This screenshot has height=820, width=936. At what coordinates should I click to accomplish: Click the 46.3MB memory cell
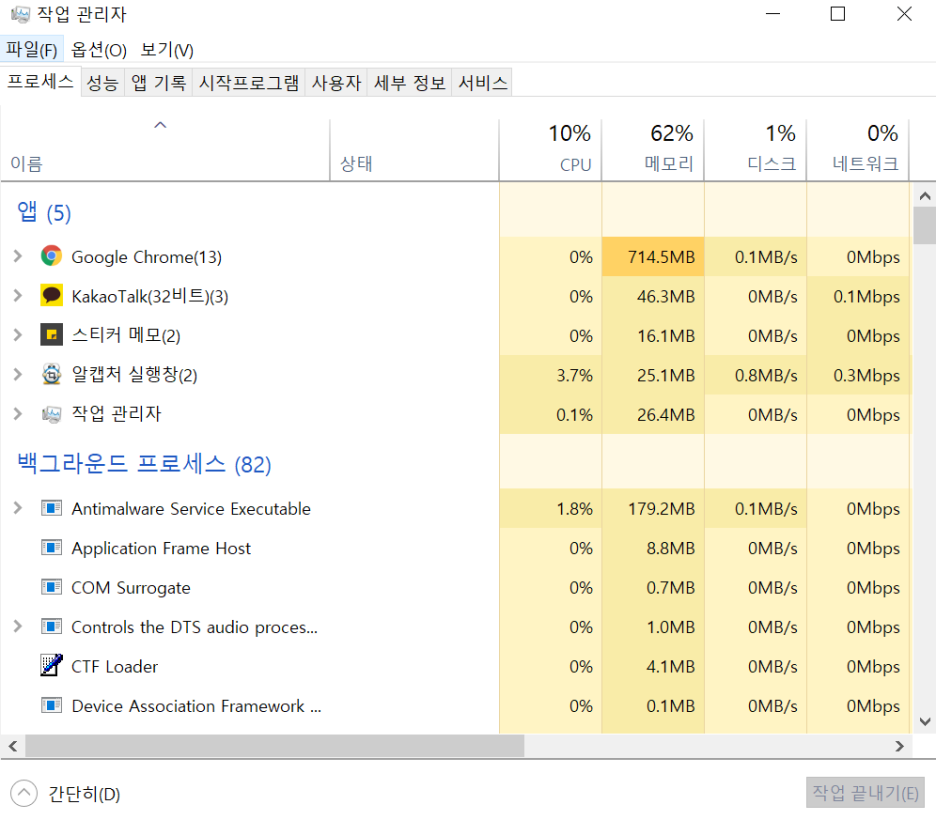(653, 296)
